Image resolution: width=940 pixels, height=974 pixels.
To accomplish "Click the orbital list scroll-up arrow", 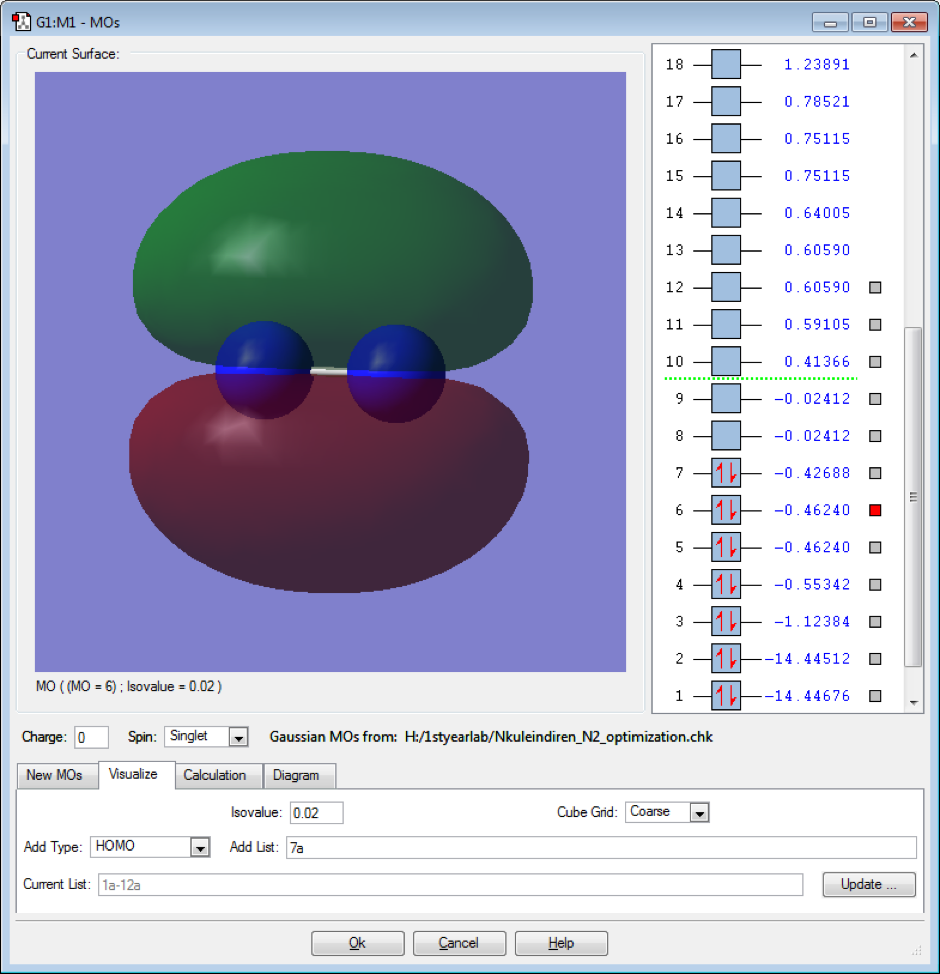I will [913, 55].
